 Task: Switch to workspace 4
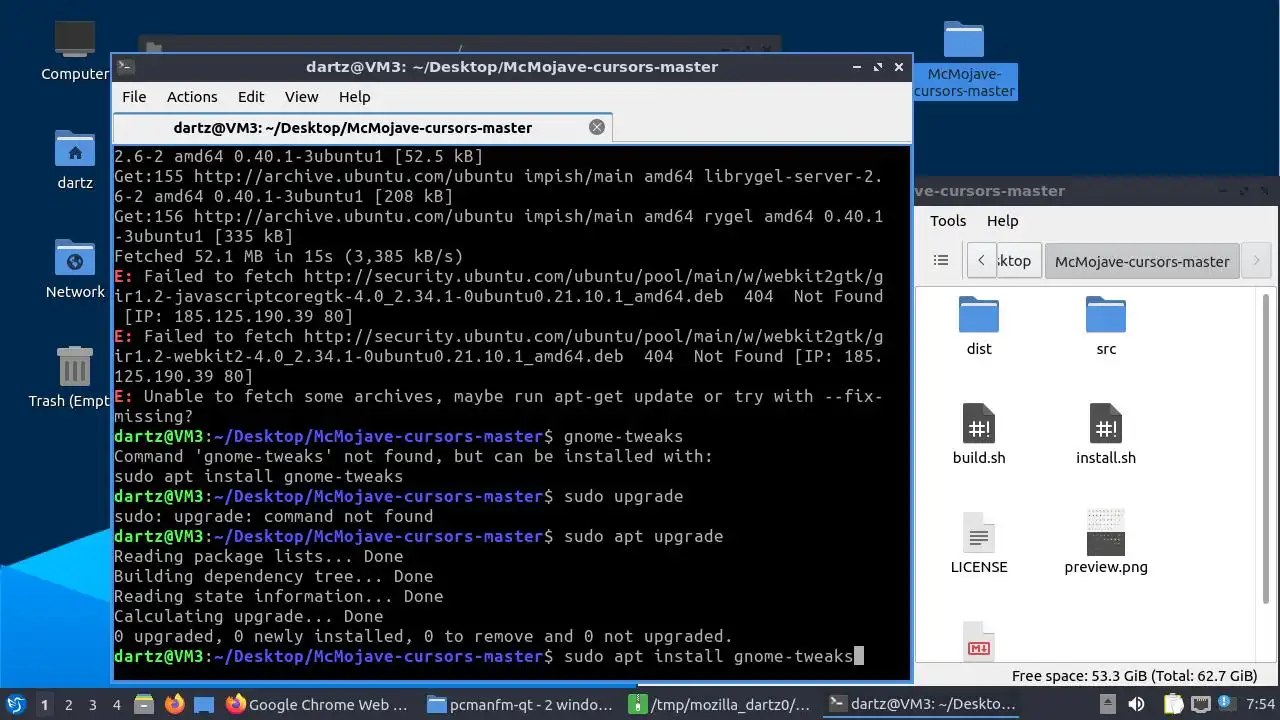point(116,705)
